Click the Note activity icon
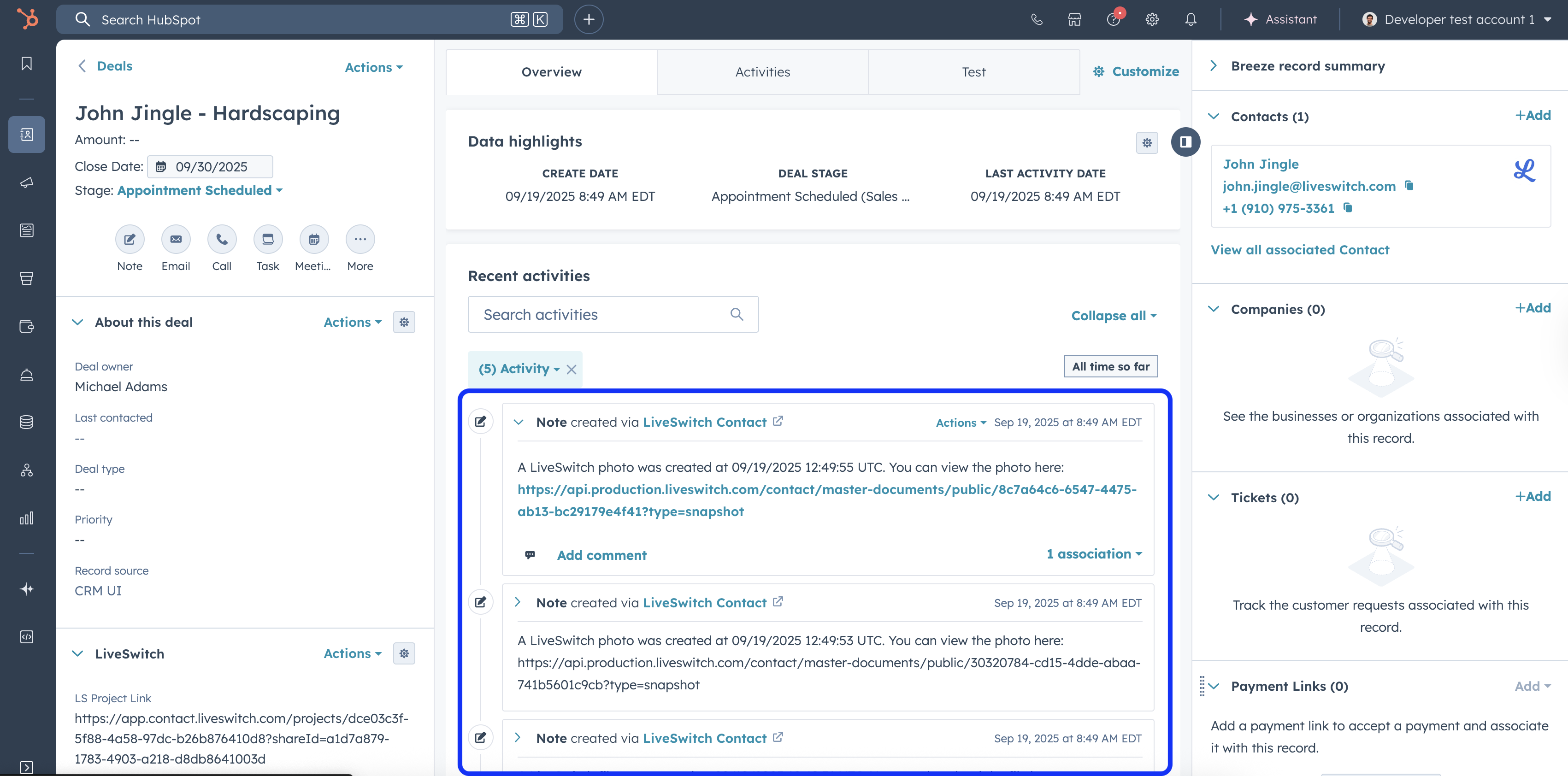Screen dimensions: 1568x776 (130, 239)
